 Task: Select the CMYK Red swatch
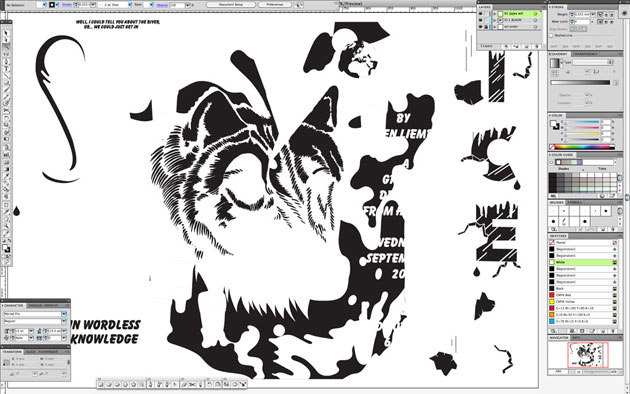[583, 295]
